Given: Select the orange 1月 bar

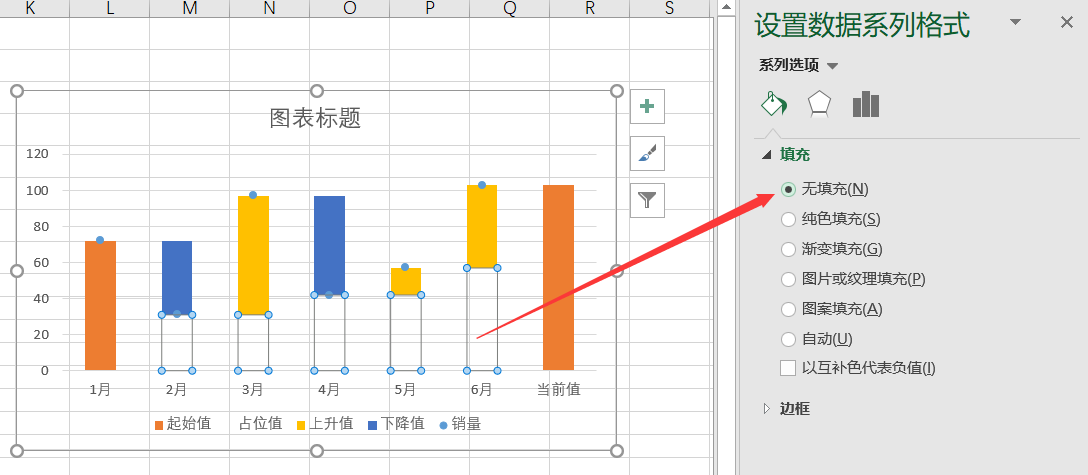Looking at the screenshot, I should coord(101,305).
